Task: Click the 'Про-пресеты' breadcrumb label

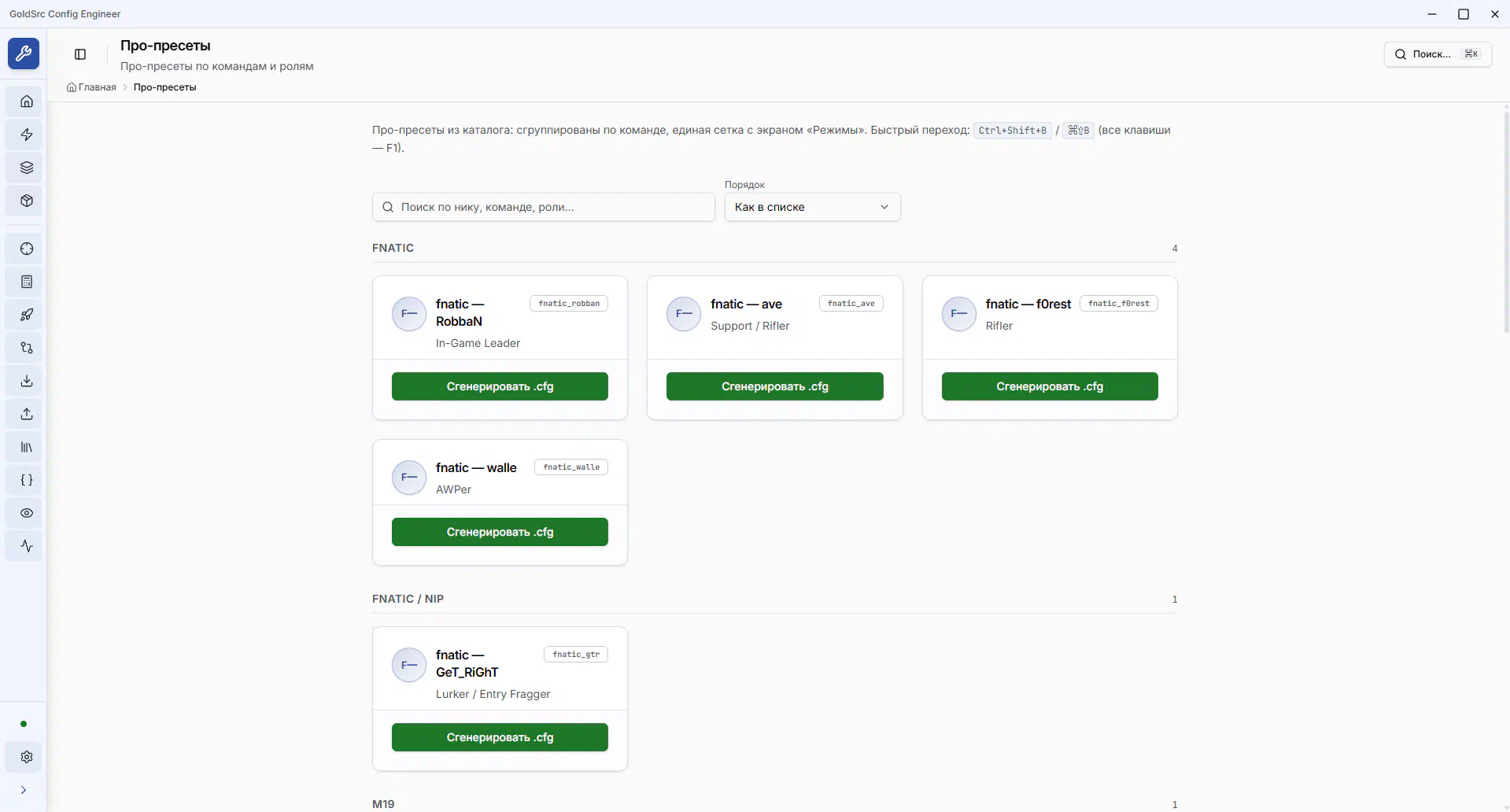Action: pyautogui.click(x=165, y=87)
